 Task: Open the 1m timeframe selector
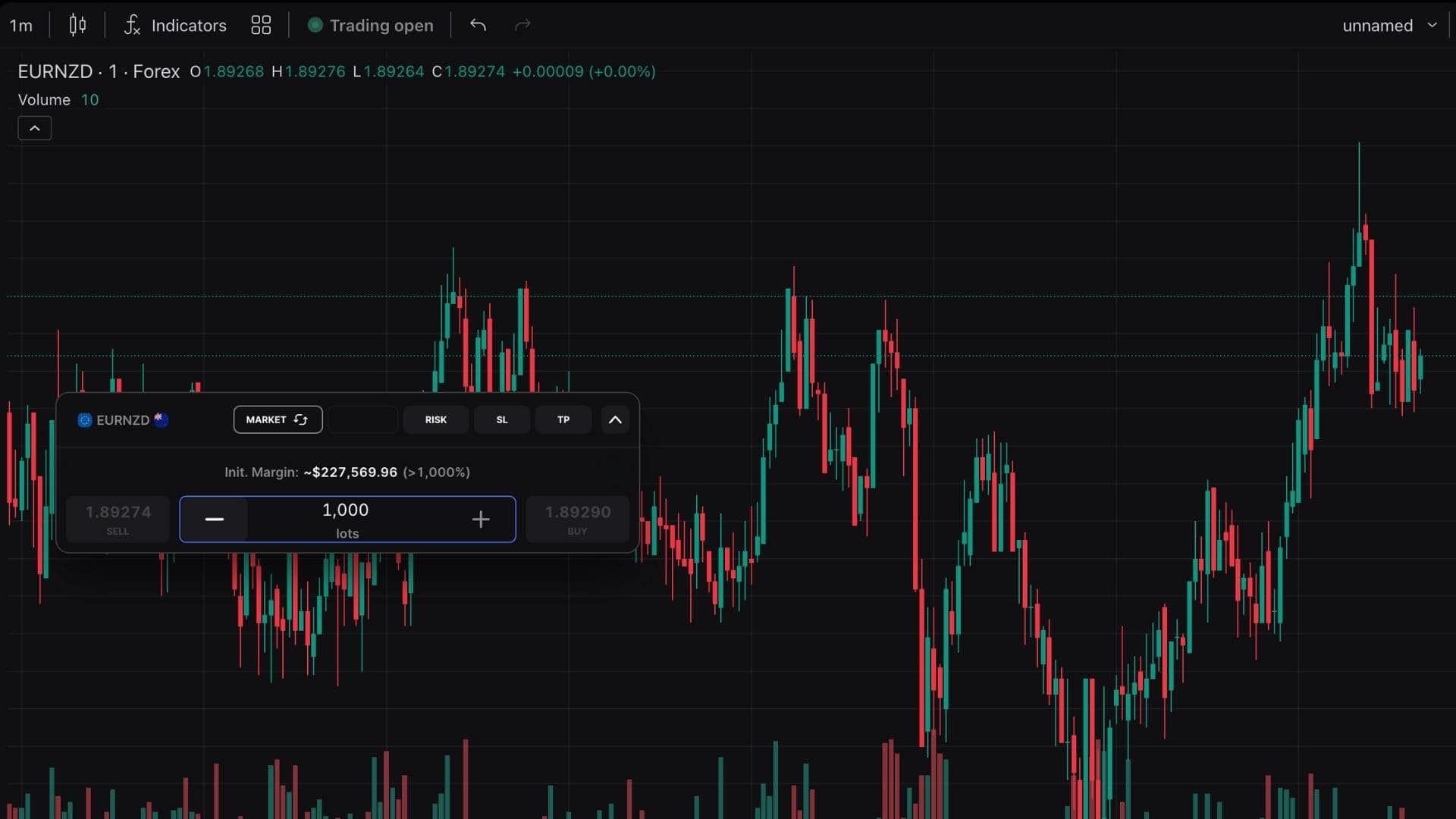21,26
